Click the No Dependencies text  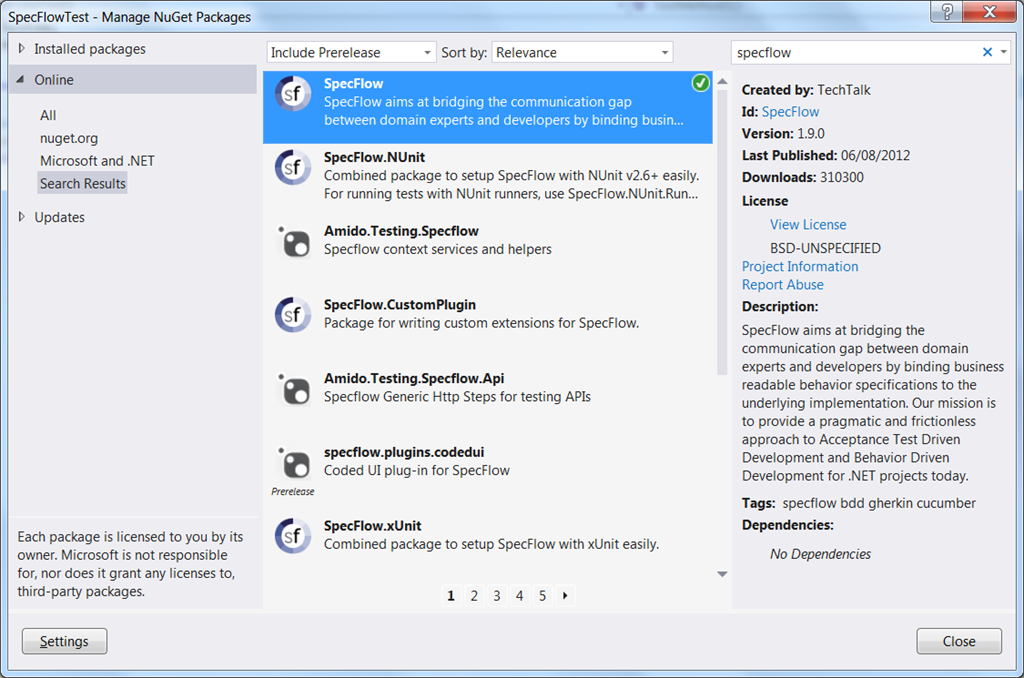(x=820, y=554)
